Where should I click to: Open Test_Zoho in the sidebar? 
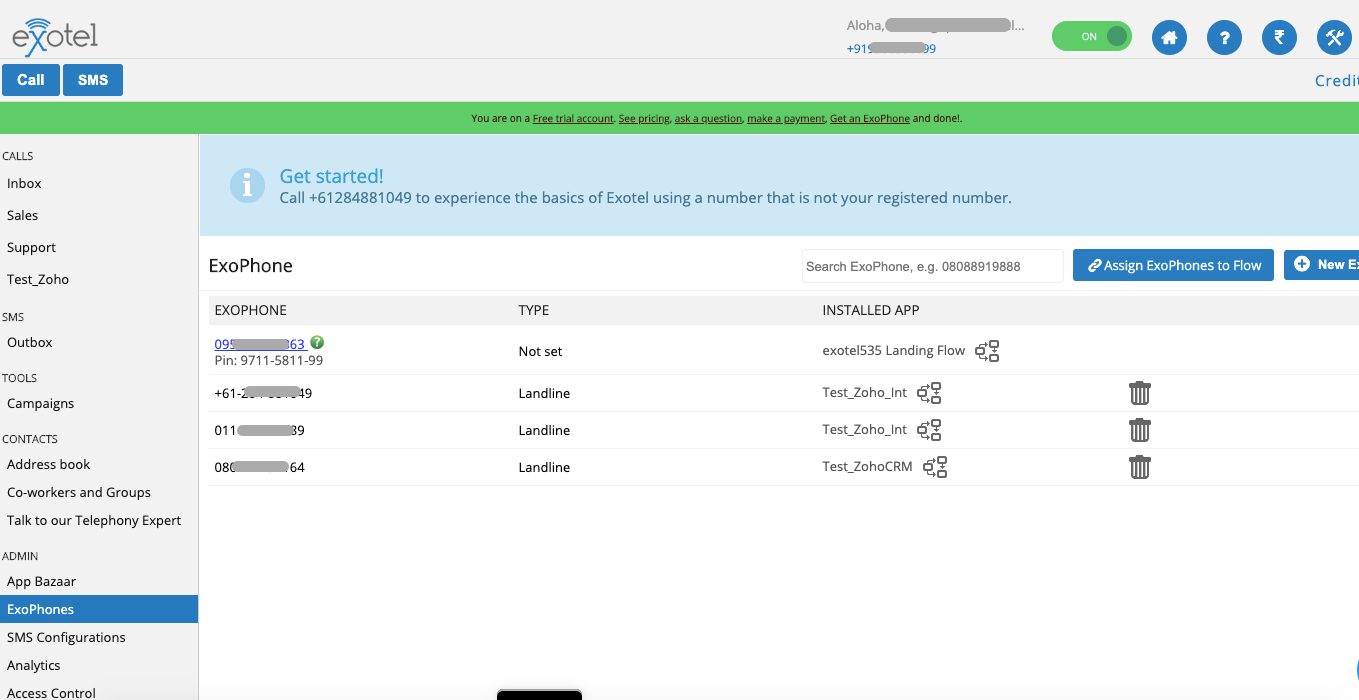[38, 279]
